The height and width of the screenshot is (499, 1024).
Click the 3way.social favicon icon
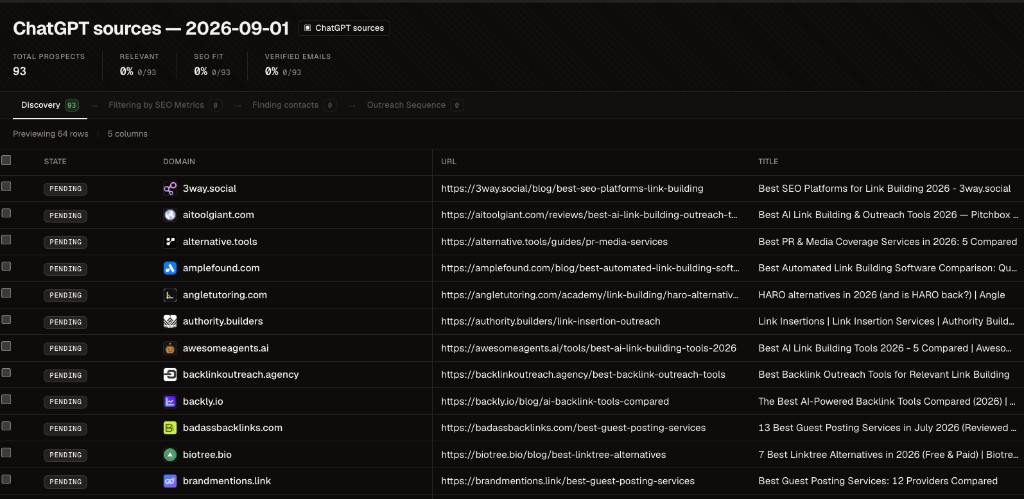click(x=170, y=189)
